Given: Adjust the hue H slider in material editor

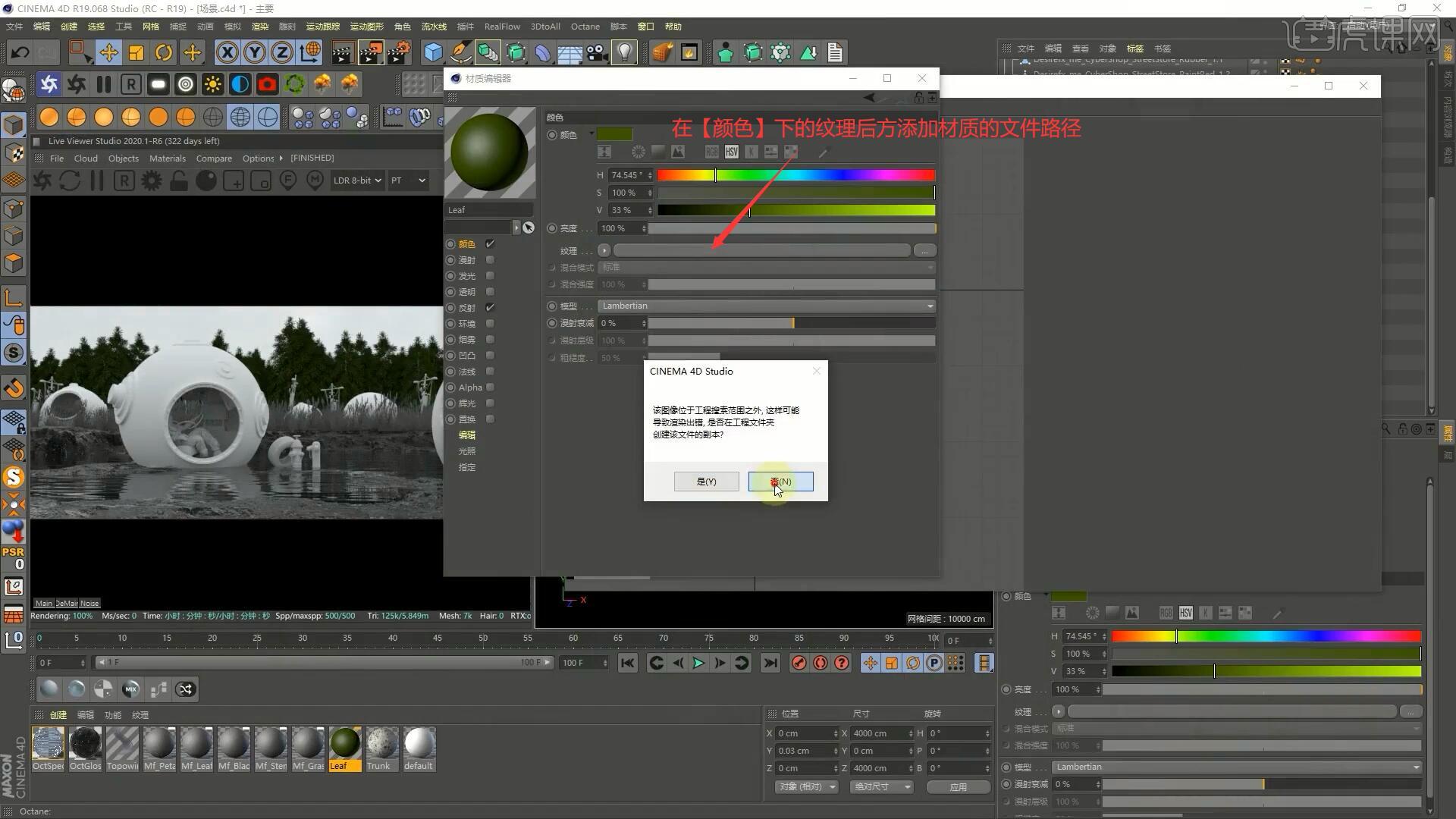Looking at the screenshot, I should click(x=796, y=175).
